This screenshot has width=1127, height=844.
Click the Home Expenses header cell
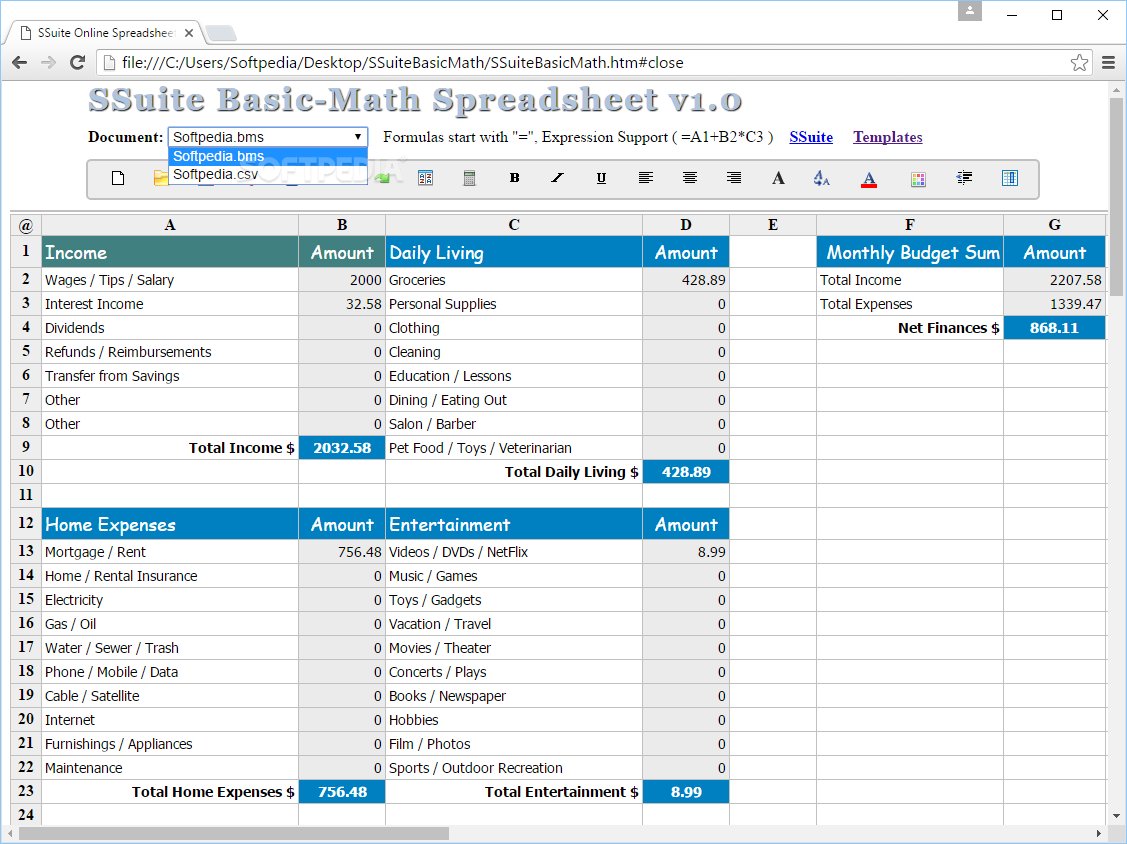click(x=170, y=524)
